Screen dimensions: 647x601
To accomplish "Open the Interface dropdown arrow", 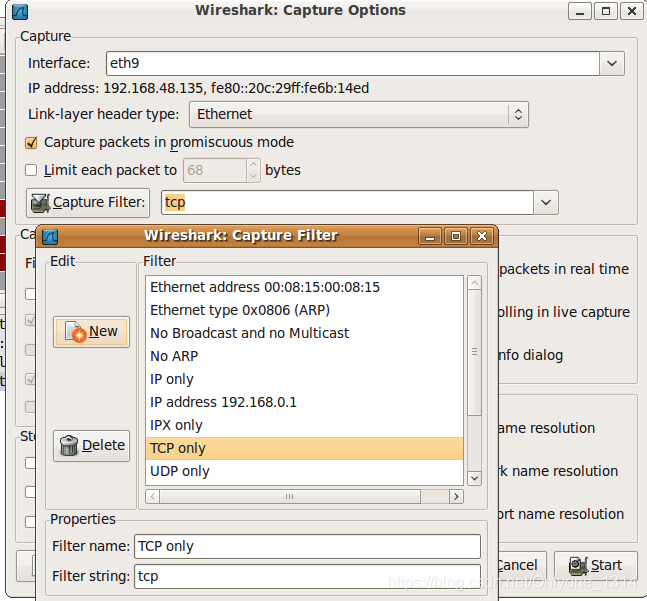I will [x=612, y=64].
